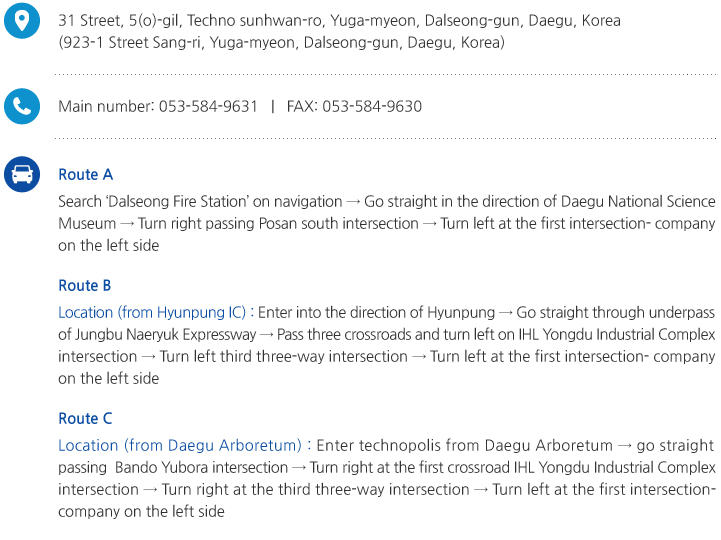Click the '31 Street, 5(o)-gil' address line
Image resolution: width=721 pixels, height=540 pixels.
point(119,20)
